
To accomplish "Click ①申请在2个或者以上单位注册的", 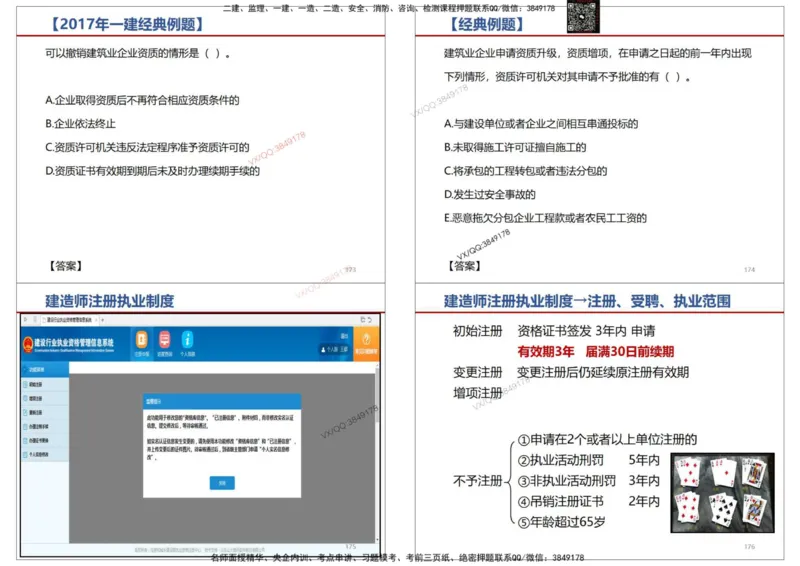I will pos(607,439).
